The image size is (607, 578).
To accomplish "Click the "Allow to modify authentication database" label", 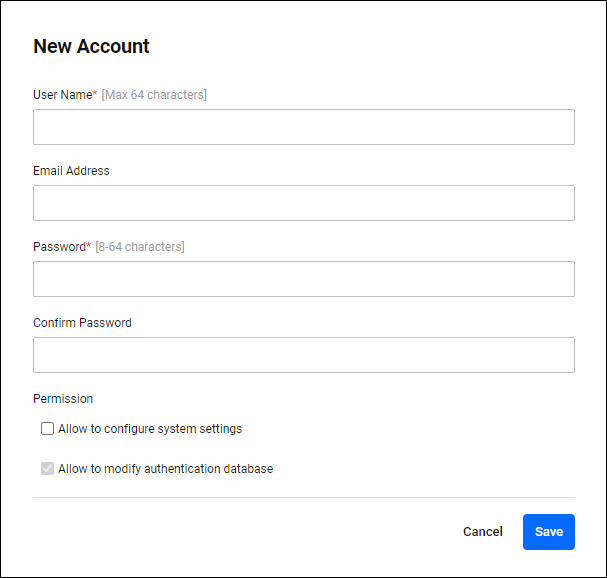I will [165, 469].
